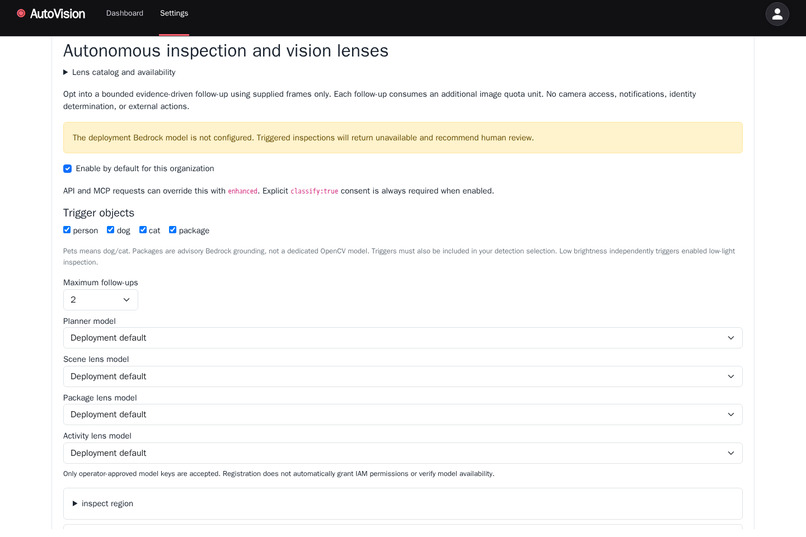
Task: Click the Scene lens model label
Action: (x=96, y=359)
